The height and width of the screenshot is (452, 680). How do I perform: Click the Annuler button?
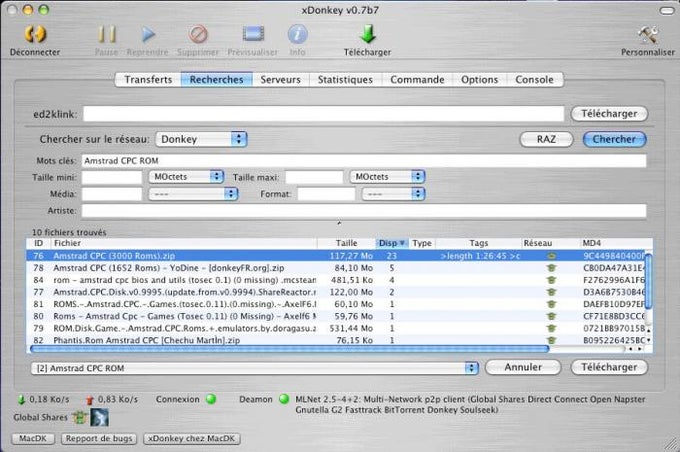click(x=523, y=367)
